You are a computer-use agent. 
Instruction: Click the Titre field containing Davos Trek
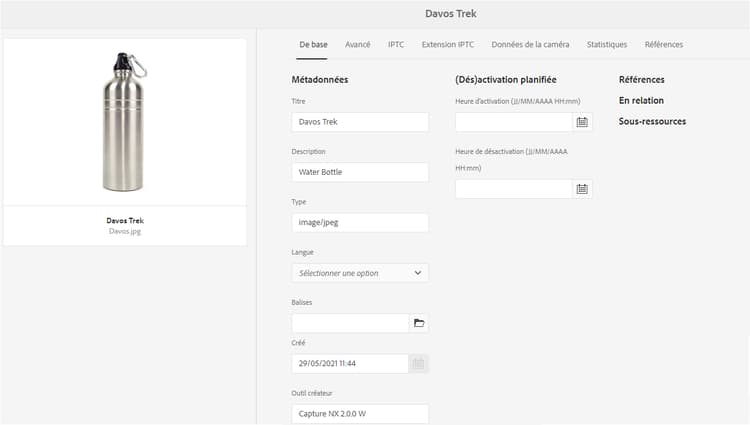pos(360,122)
